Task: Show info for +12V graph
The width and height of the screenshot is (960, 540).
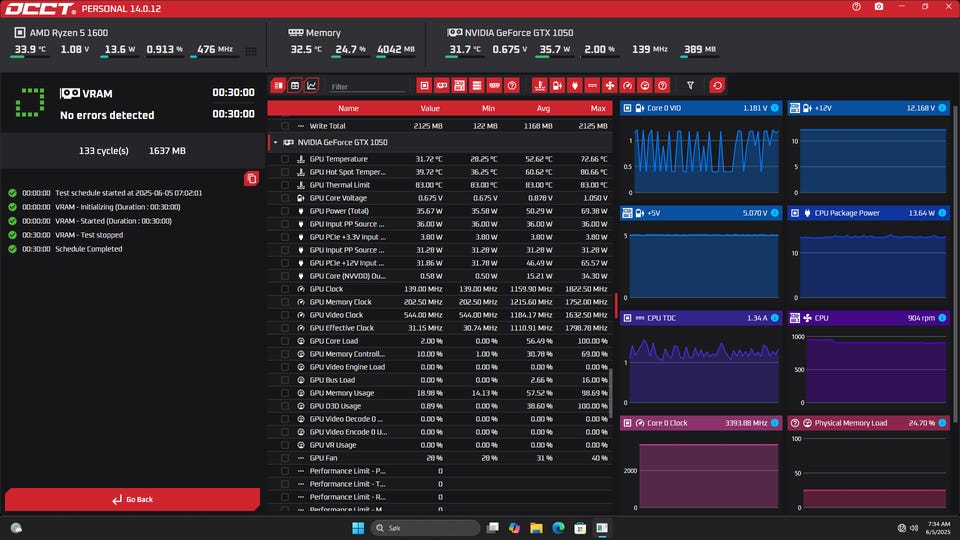Action: pos(942,108)
